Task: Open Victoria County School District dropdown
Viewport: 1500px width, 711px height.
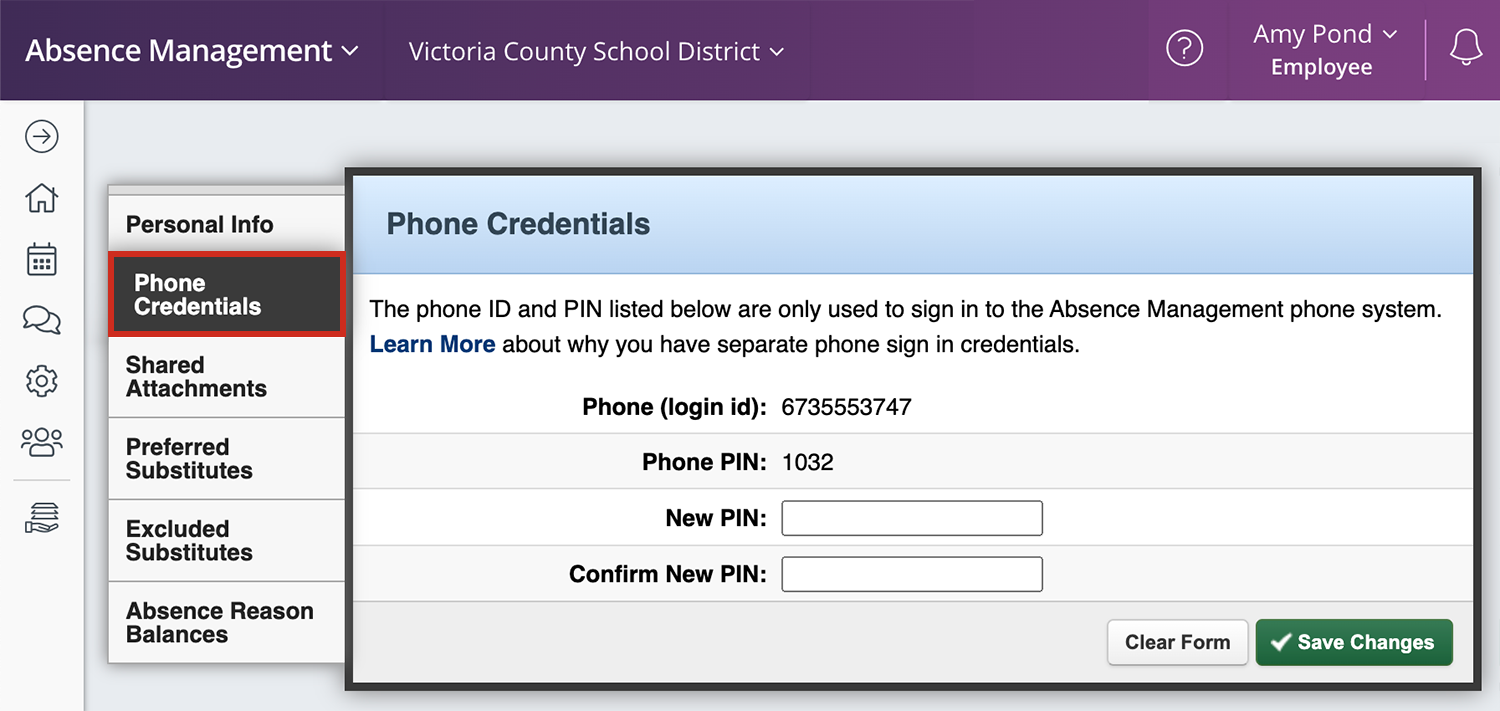Action: (x=596, y=52)
